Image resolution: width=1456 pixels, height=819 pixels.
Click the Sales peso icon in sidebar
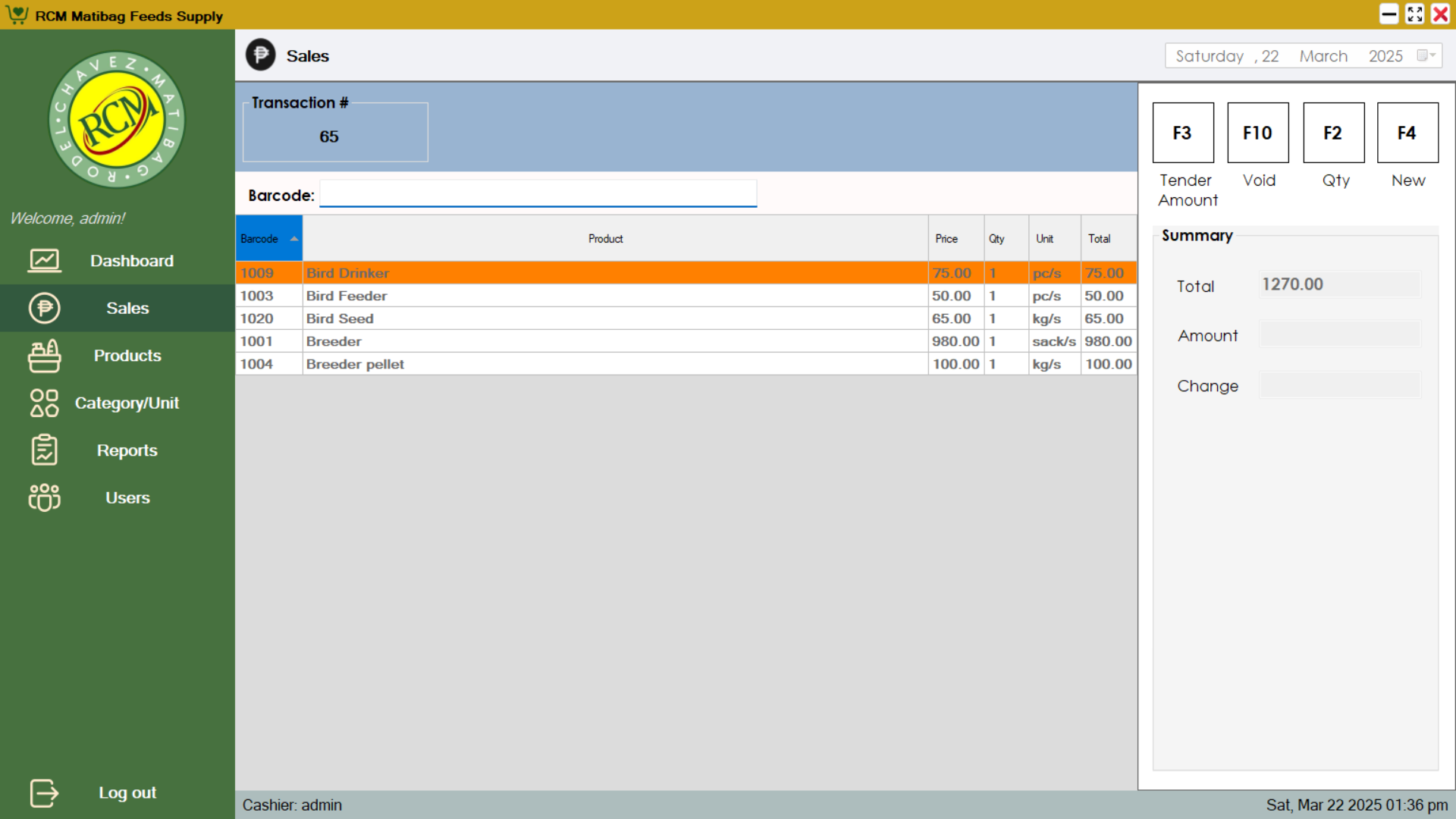point(45,308)
